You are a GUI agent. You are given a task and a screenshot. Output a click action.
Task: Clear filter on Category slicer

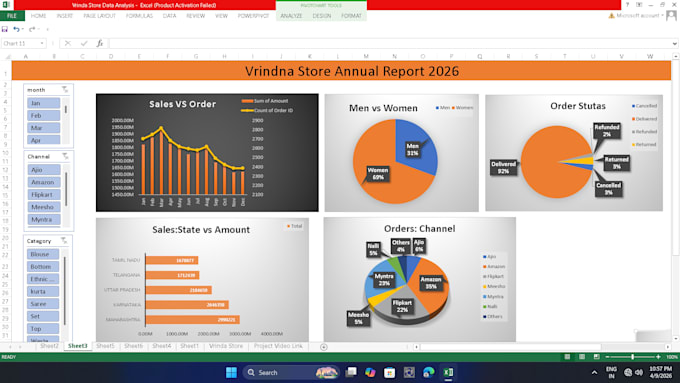64,240
